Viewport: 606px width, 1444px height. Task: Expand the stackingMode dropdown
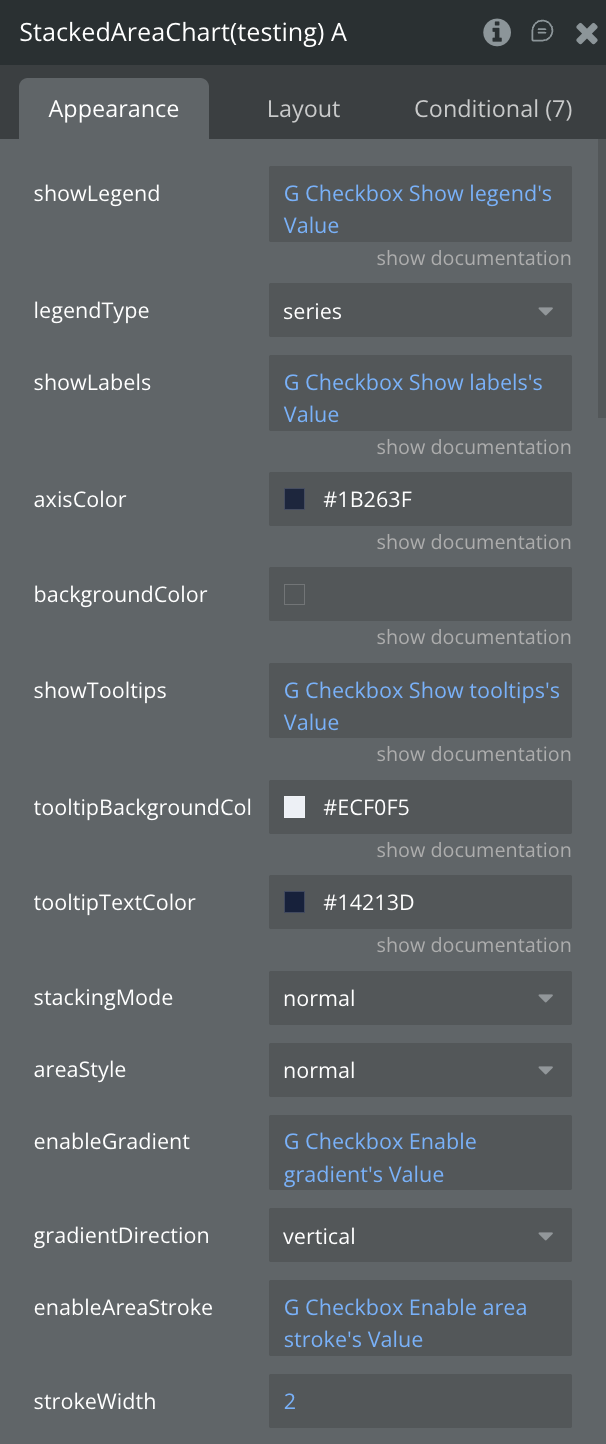tap(420, 998)
